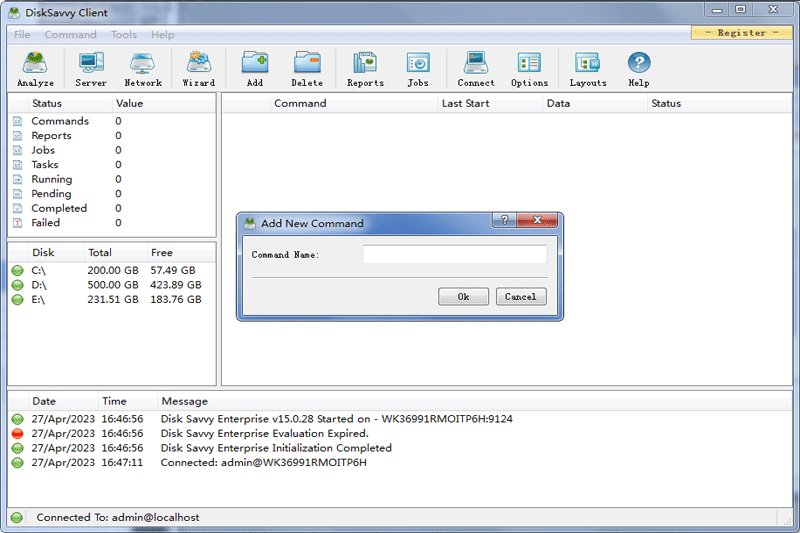The image size is (800, 533).
Task: Click the green disk icon for E:\
Action: click(17, 299)
